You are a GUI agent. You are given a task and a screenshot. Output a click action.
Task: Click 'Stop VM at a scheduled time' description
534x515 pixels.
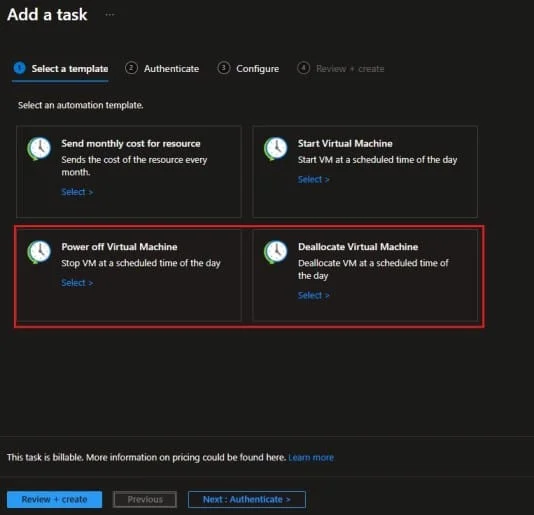point(141,263)
